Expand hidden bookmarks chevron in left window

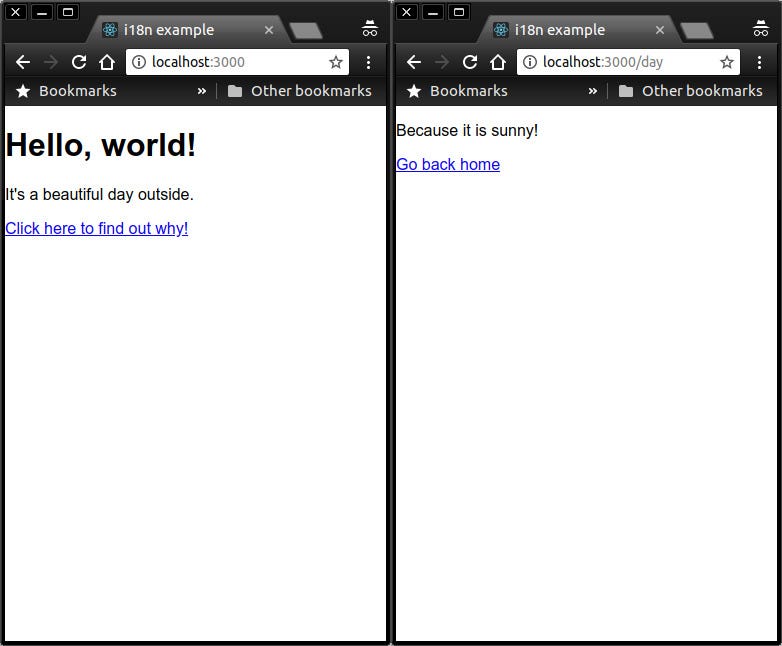[x=201, y=91]
